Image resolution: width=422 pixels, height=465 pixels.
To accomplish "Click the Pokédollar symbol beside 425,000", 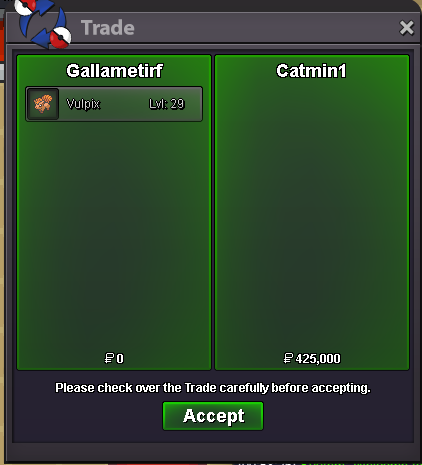I will [288, 359].
